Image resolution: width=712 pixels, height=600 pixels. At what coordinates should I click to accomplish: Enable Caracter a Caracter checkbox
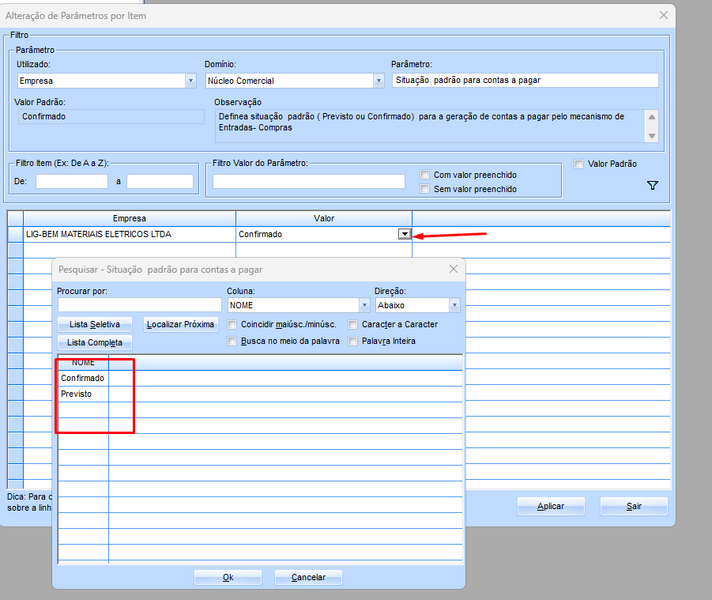click(353, 324)
